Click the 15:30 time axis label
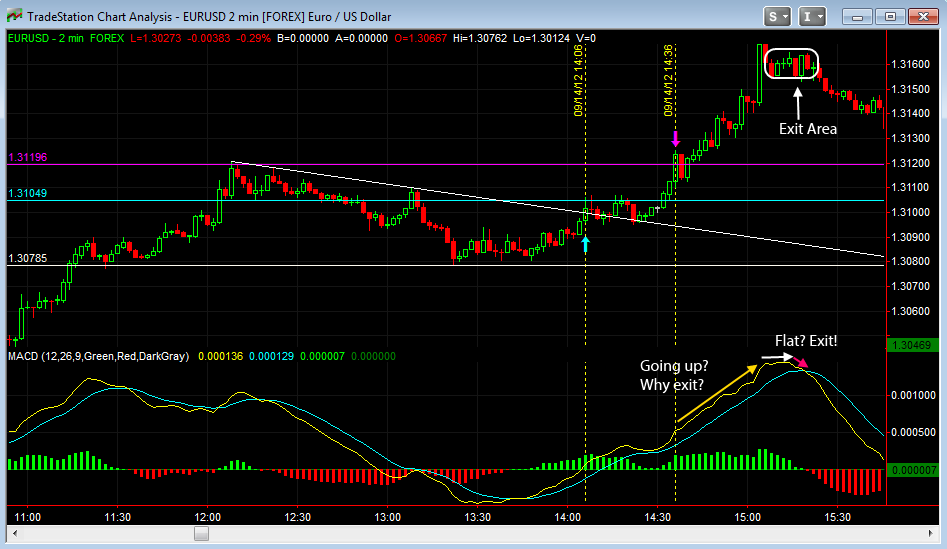 pos(838,518)
